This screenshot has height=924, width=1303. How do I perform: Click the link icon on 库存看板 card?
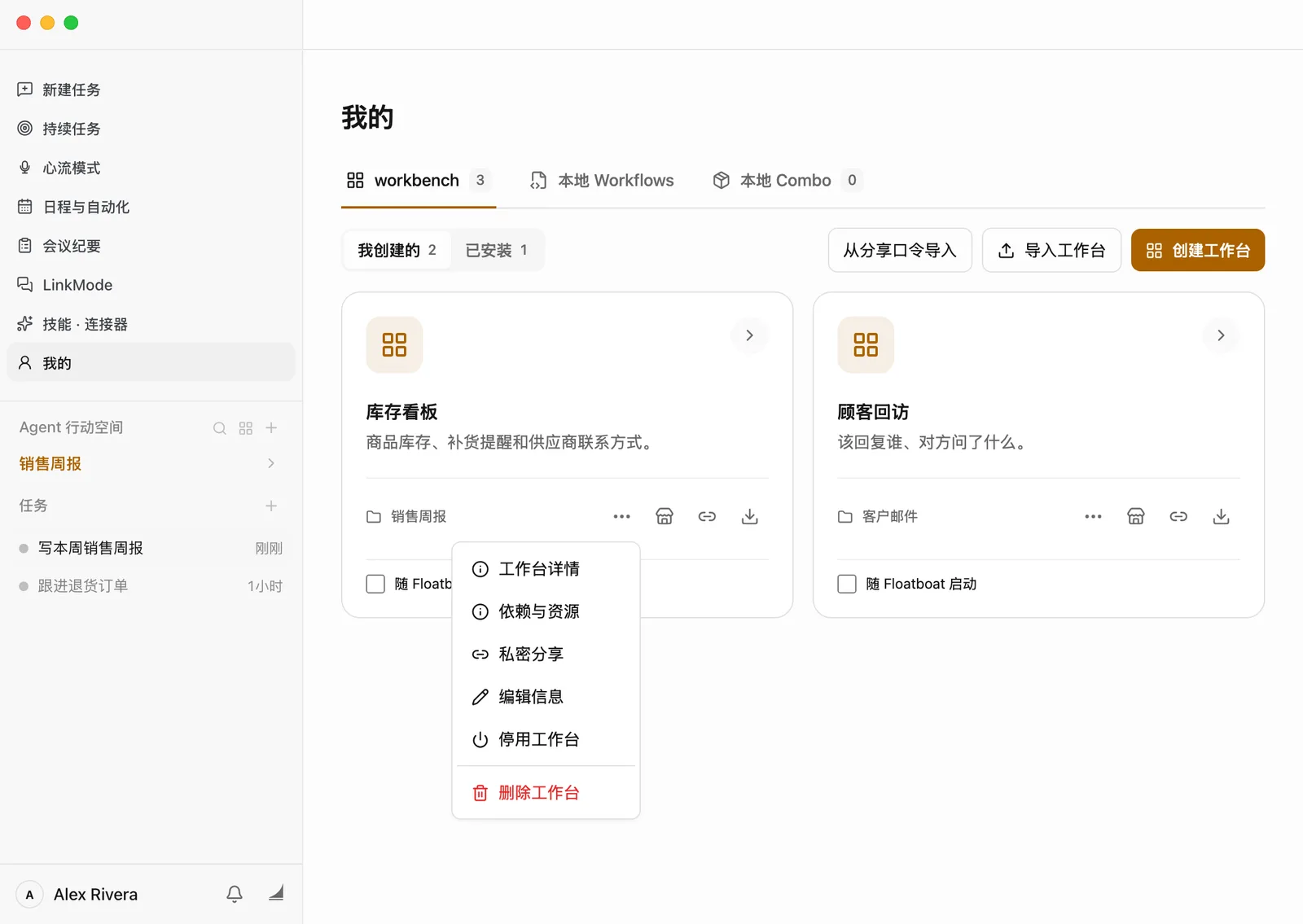click(707, 516)
